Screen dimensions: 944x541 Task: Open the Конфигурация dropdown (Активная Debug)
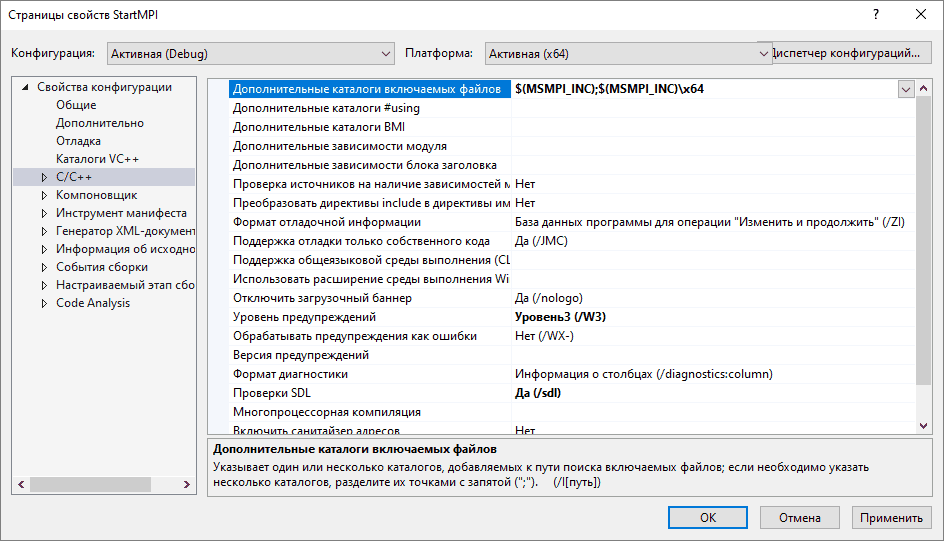pyautogui.click(x=250, y=54)
